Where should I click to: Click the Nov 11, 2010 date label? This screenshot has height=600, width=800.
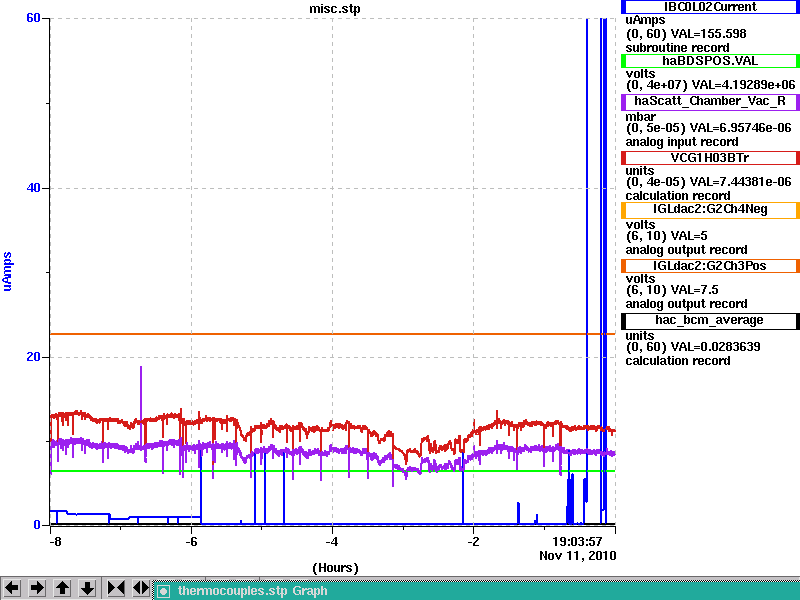578,556
